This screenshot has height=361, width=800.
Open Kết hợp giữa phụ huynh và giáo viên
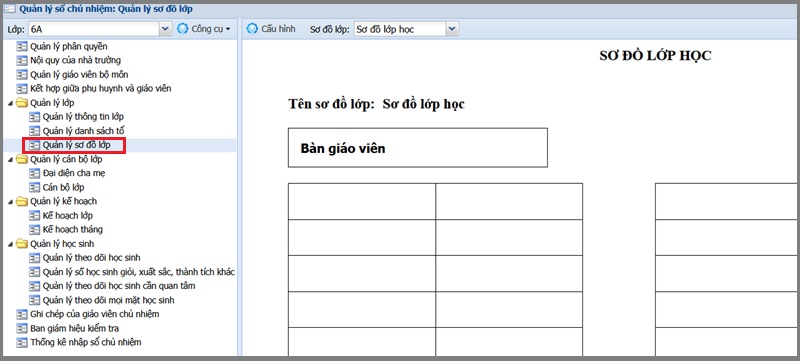coord(101,89)
